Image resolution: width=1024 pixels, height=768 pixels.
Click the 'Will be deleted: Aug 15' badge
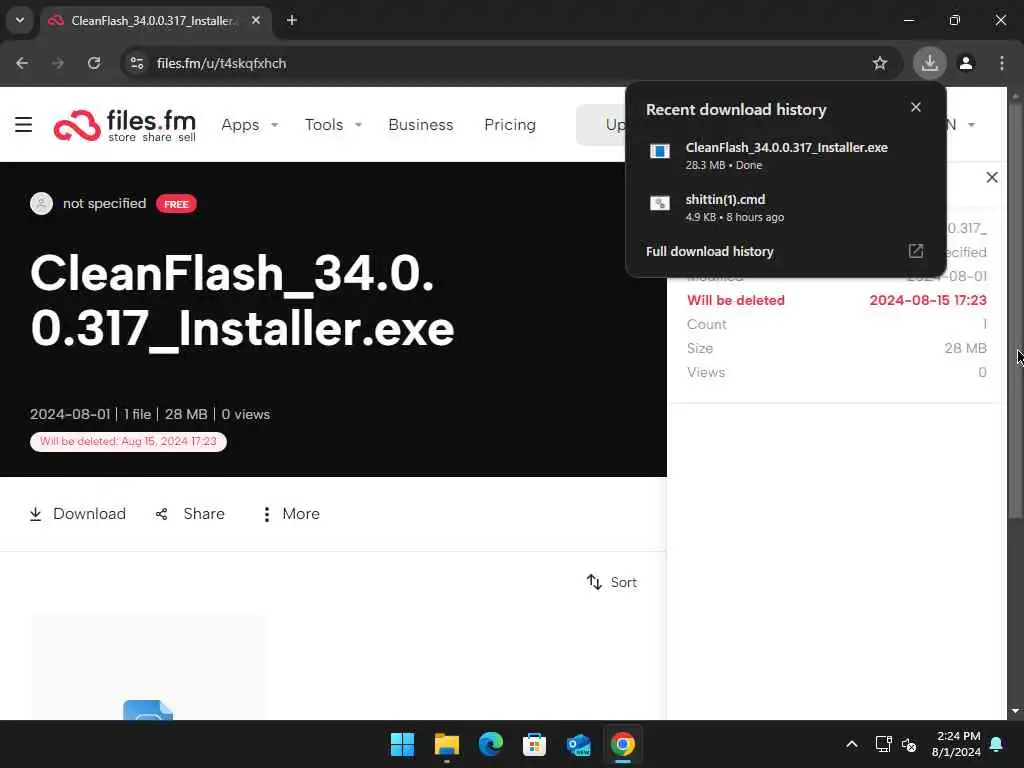pos(128,441)
